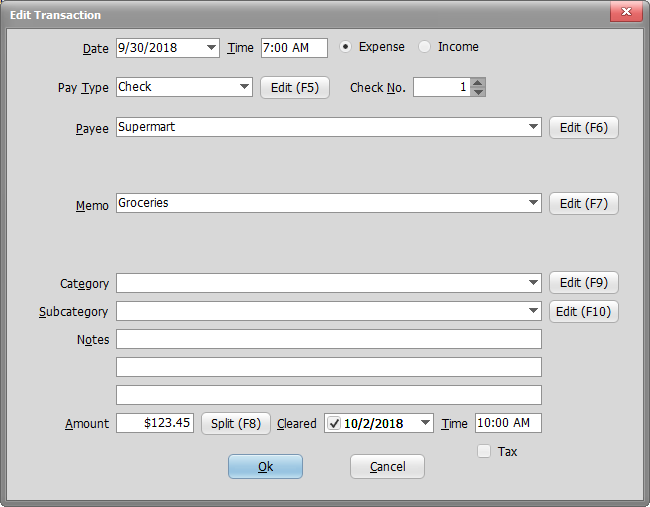
Task: Click the Amount field showing $123.45
Action: 155,423
